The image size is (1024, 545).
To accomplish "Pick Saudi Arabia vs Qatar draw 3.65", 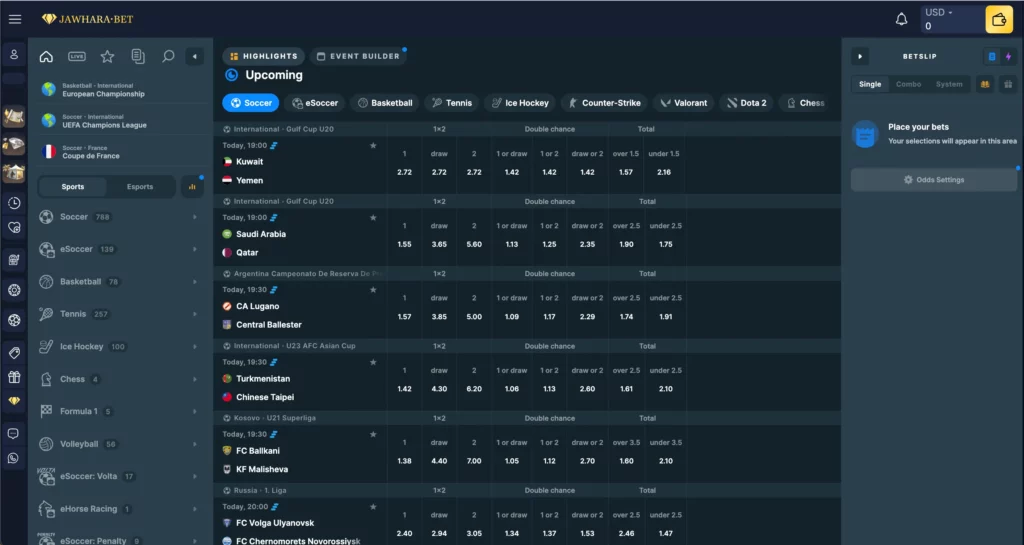I will (x=439, y=245).
